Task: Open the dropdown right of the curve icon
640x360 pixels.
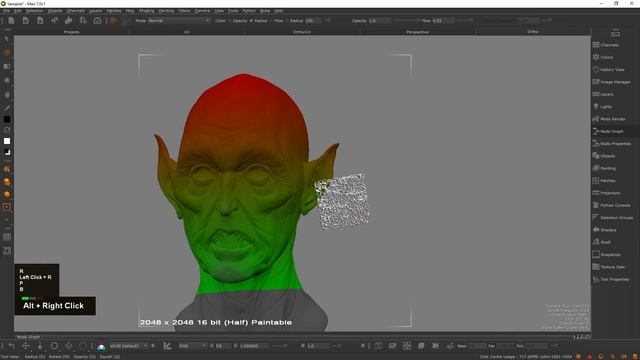Action: tap(192, 346)
